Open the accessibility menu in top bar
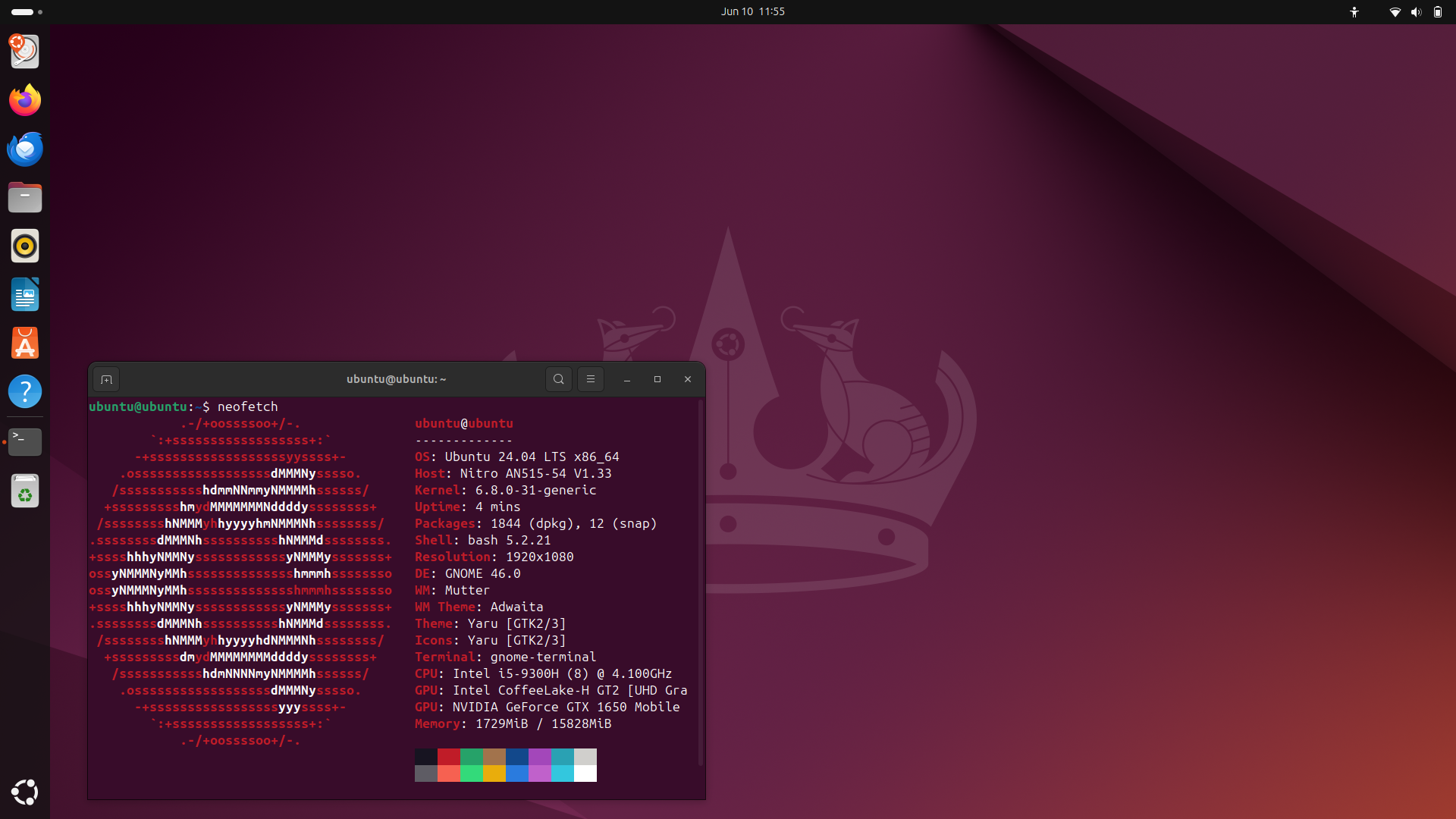 pyautogui.click(x=1354, y=11)
